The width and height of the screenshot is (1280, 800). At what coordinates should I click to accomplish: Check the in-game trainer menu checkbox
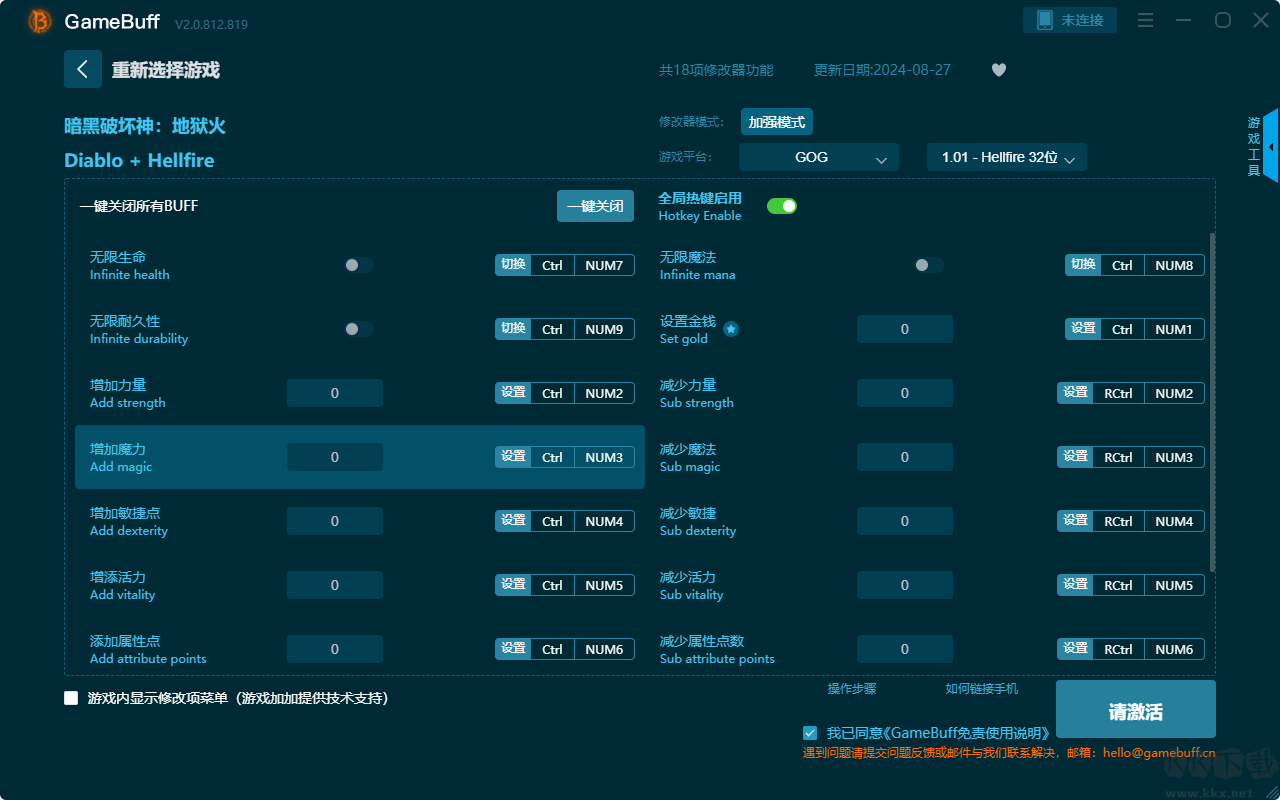click(71, 698)
